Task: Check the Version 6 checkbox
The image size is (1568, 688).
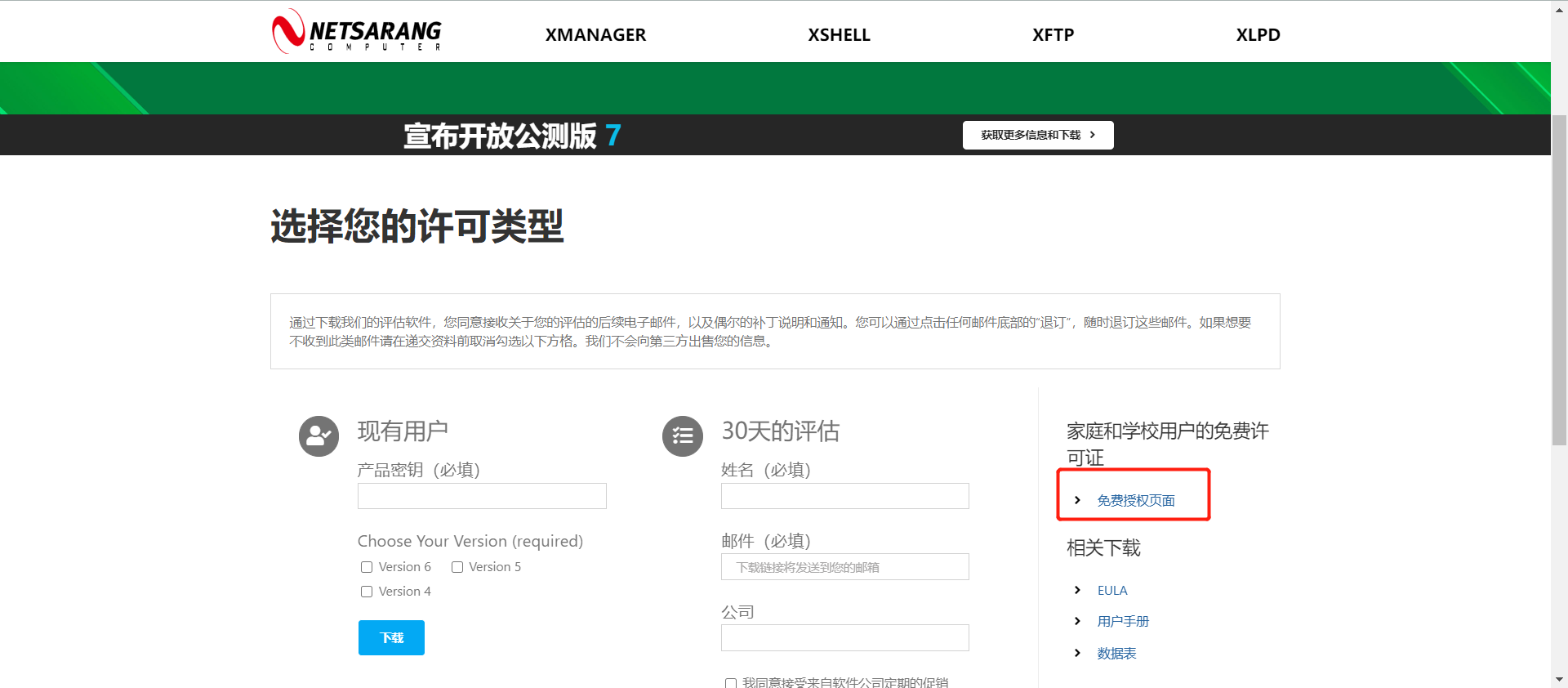Action: click(x=367, y=567)
